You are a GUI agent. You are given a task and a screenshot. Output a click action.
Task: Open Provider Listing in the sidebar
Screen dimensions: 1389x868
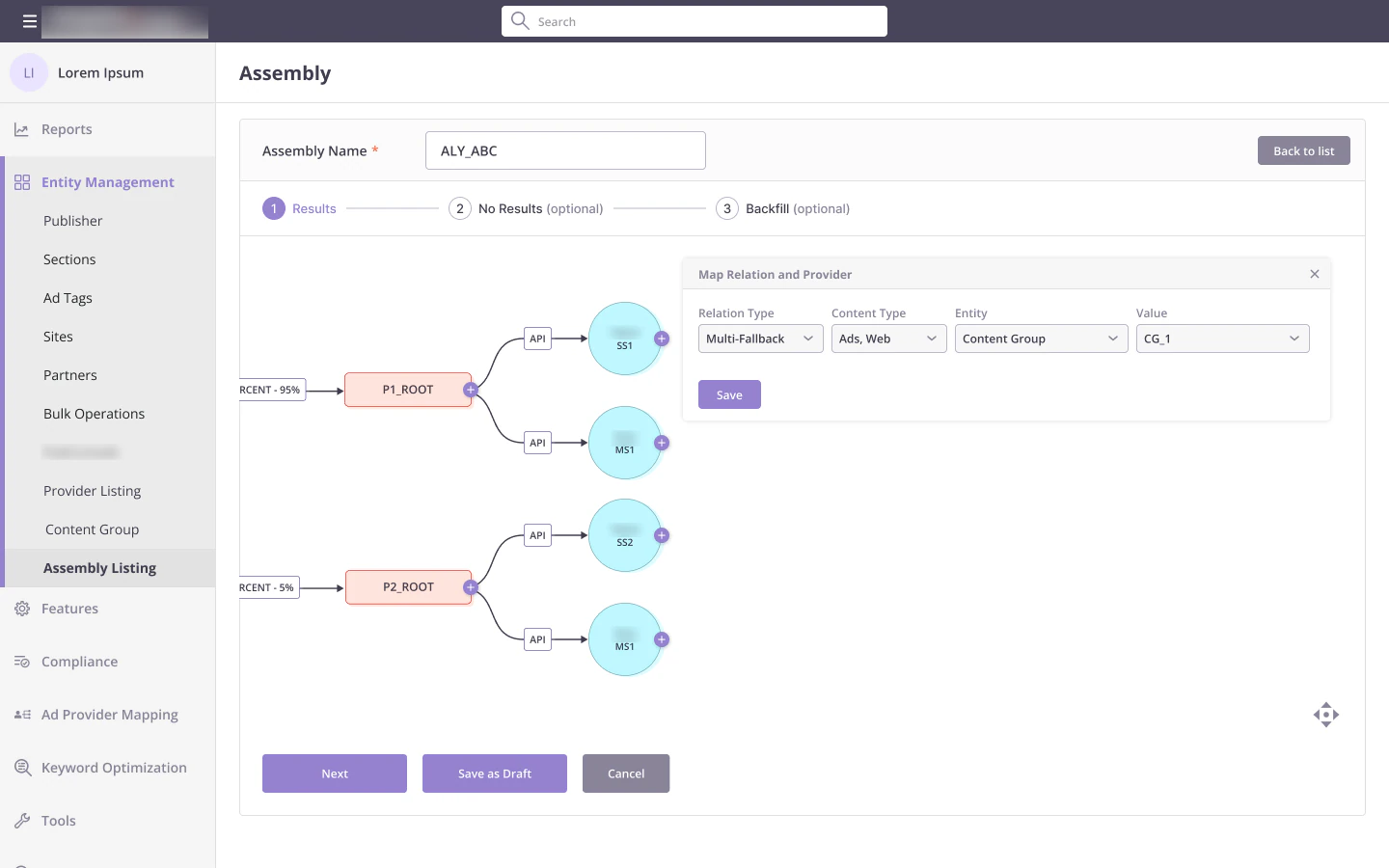coord(93,491)
